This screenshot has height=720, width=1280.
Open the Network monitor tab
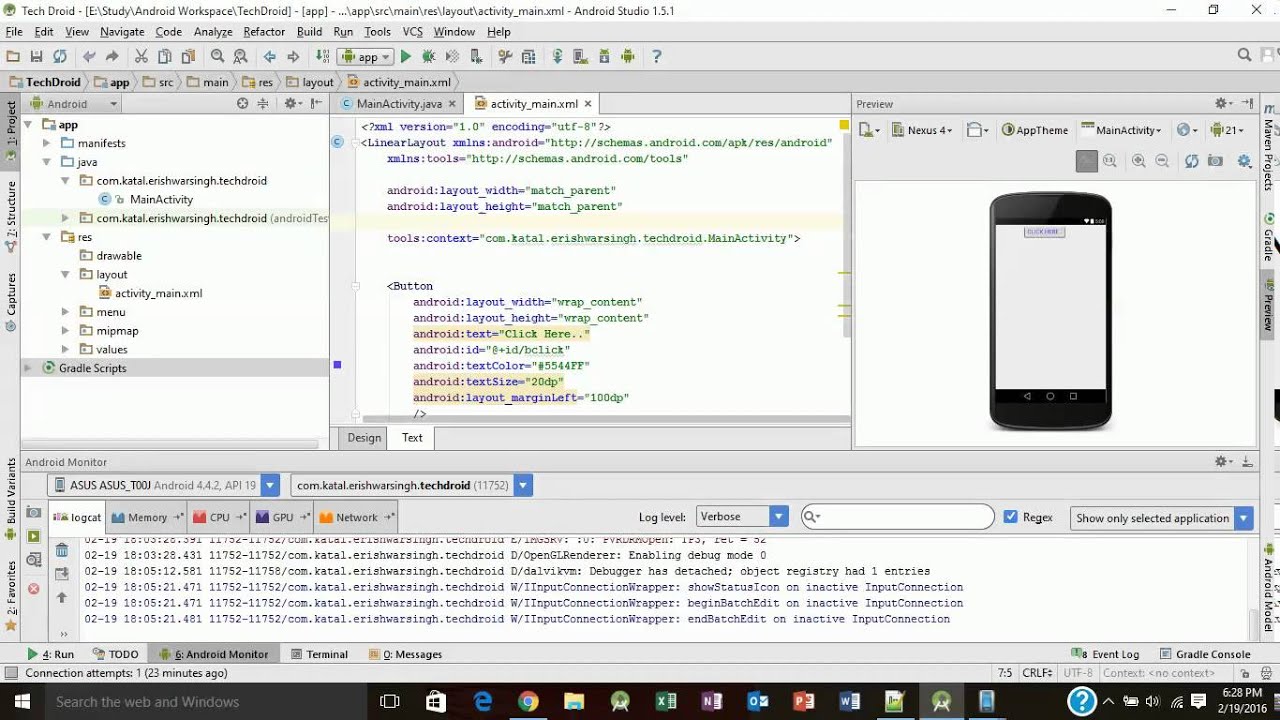tap(357, 517)
